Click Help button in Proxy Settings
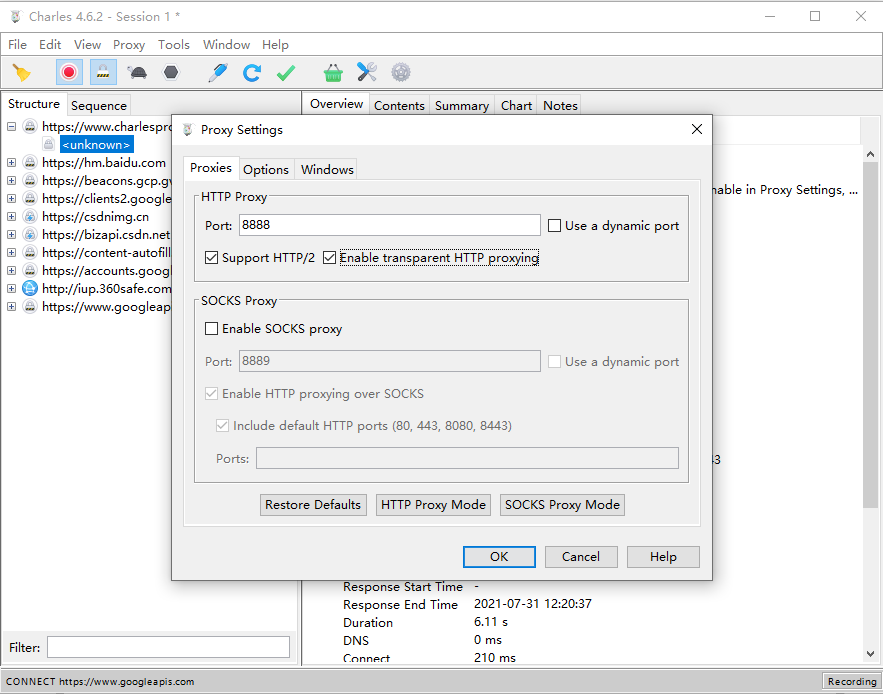 click(663, 557)
